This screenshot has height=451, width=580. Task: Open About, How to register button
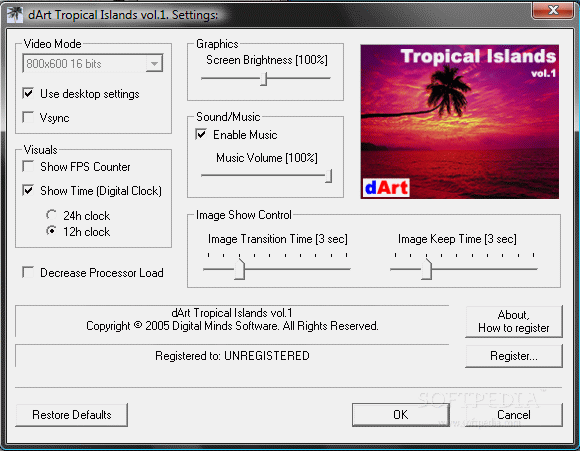(514, 321)
